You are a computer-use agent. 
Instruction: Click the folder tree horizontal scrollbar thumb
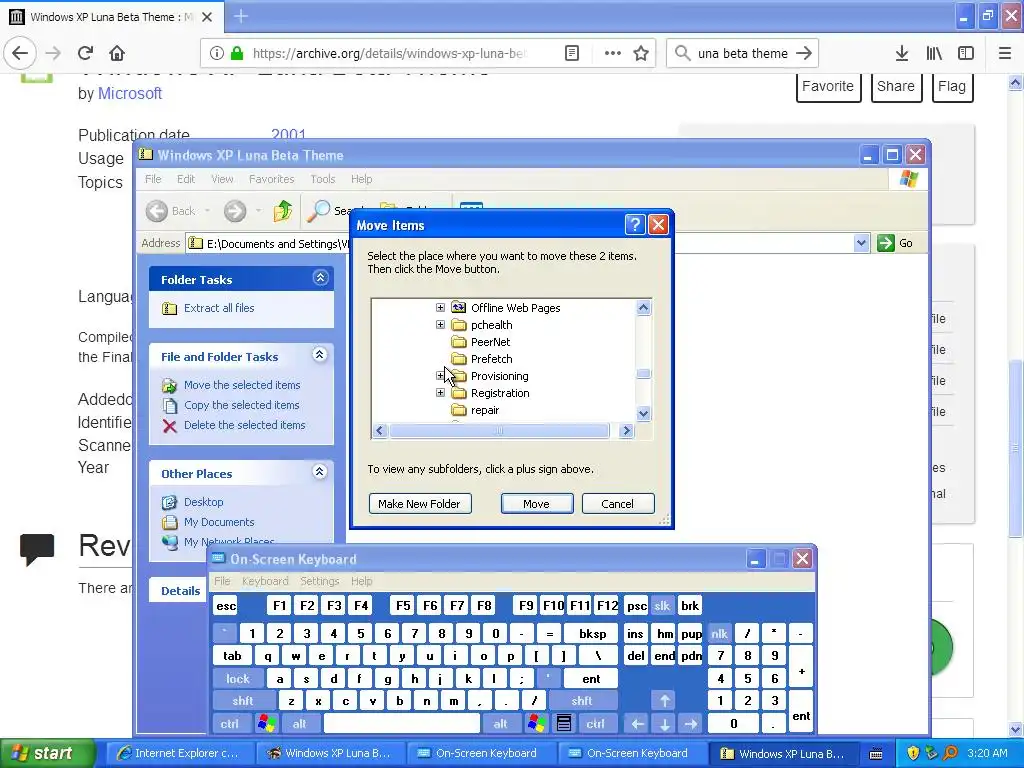click(500, 430)
